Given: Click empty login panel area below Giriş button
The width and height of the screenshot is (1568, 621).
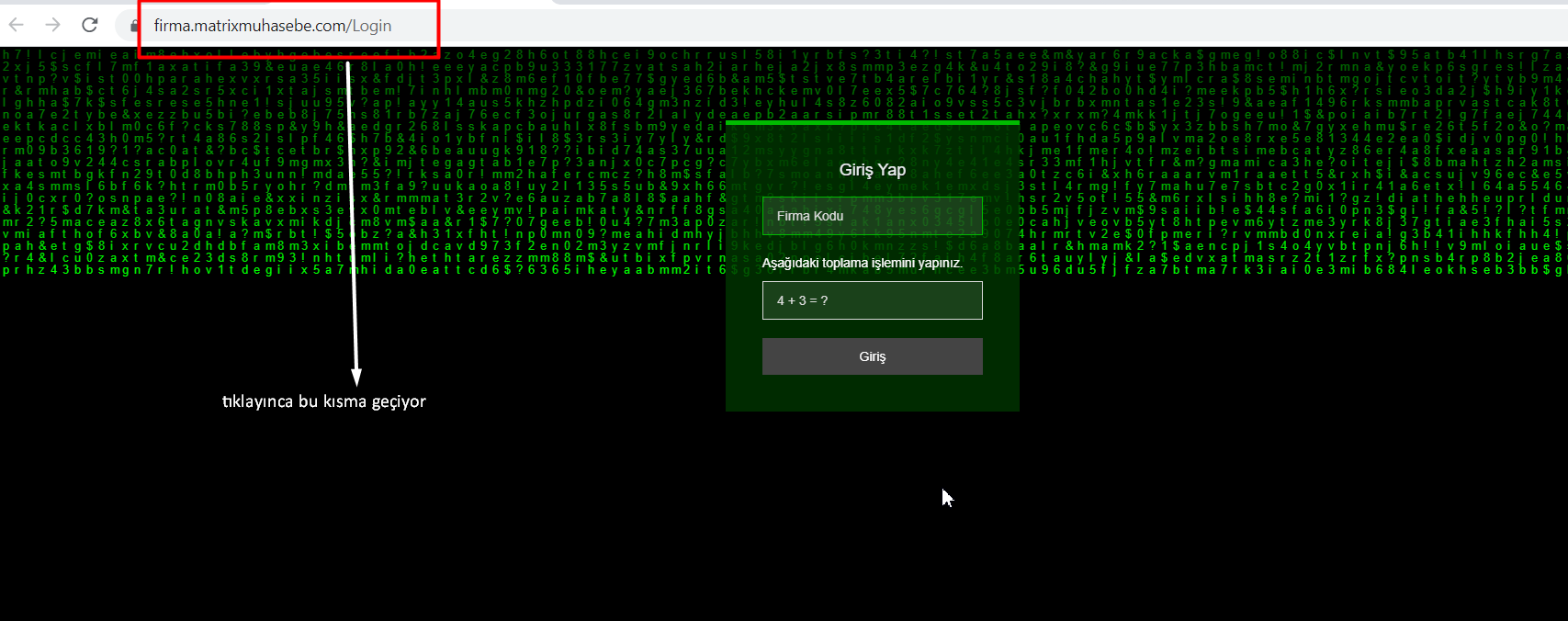Looking at the screenshot, I should point(872,393).
